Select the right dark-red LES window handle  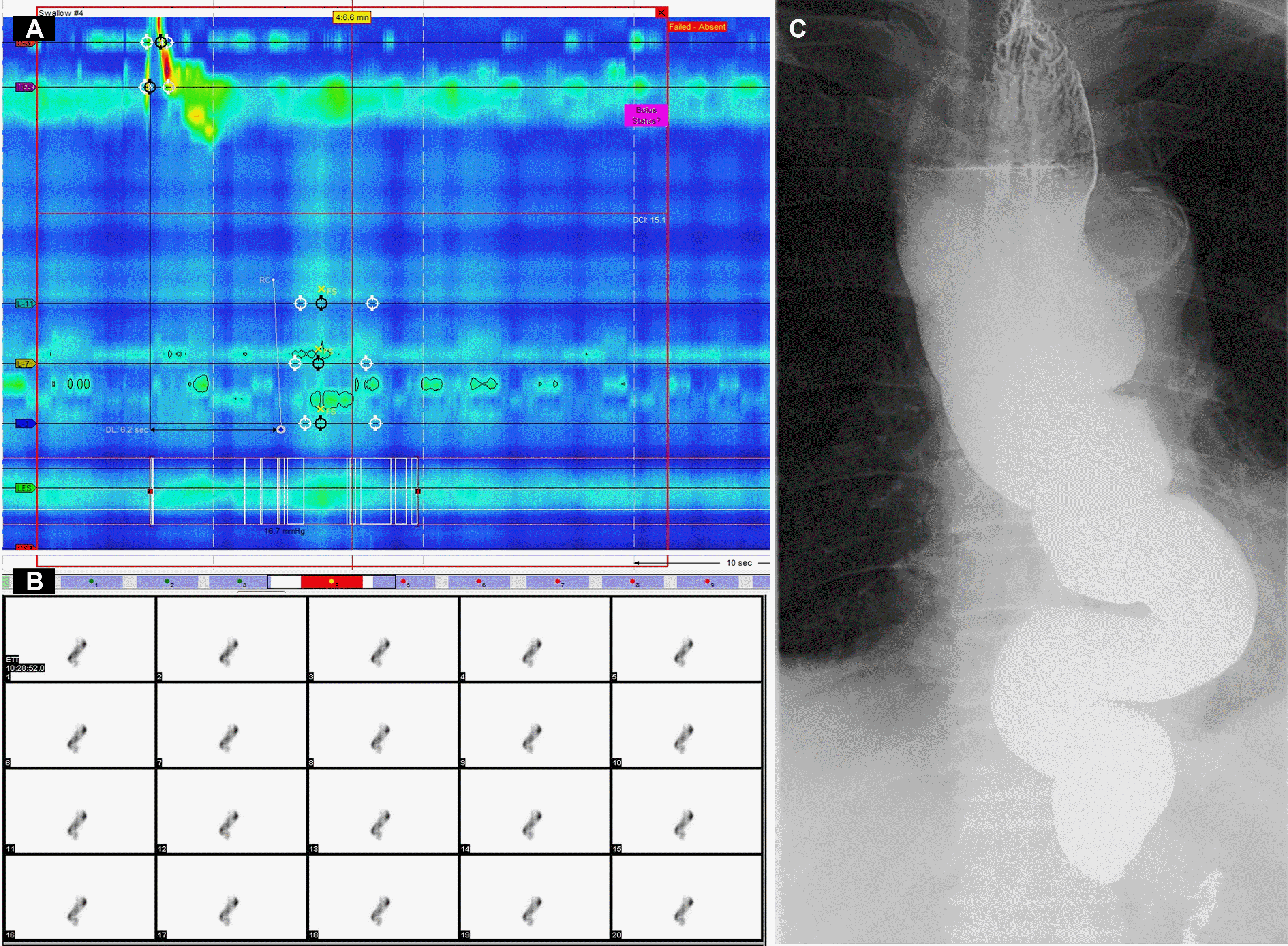[418, 491]
